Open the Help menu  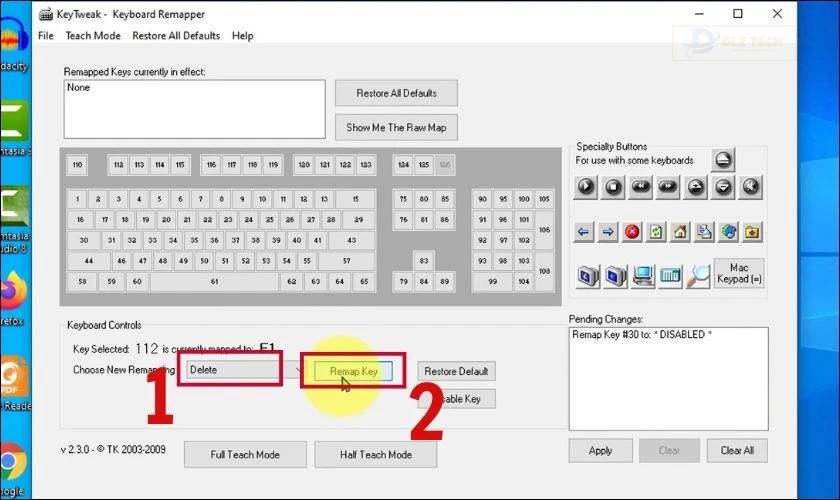click(x=242, y=36)
